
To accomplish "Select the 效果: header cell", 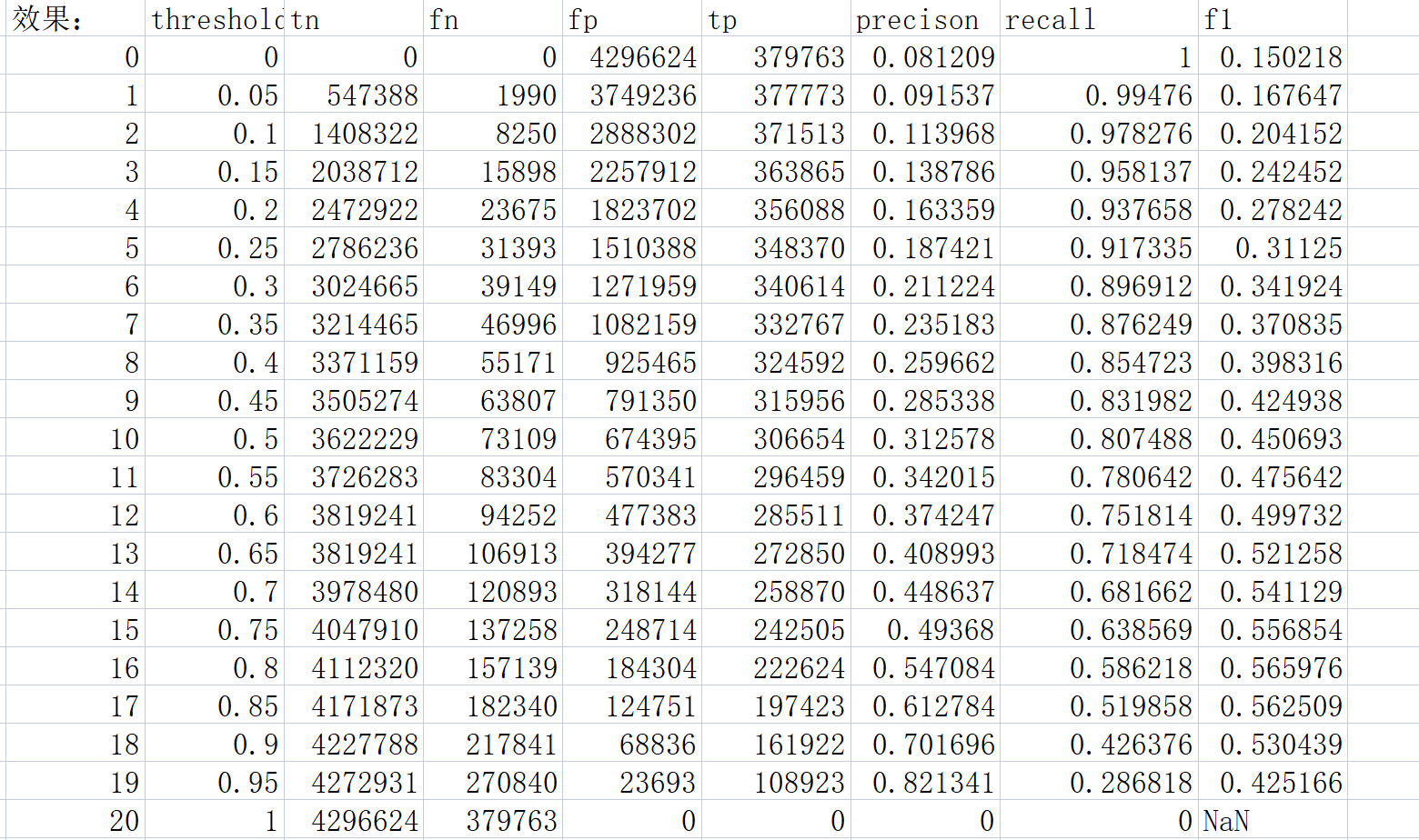I will (75, 19).
